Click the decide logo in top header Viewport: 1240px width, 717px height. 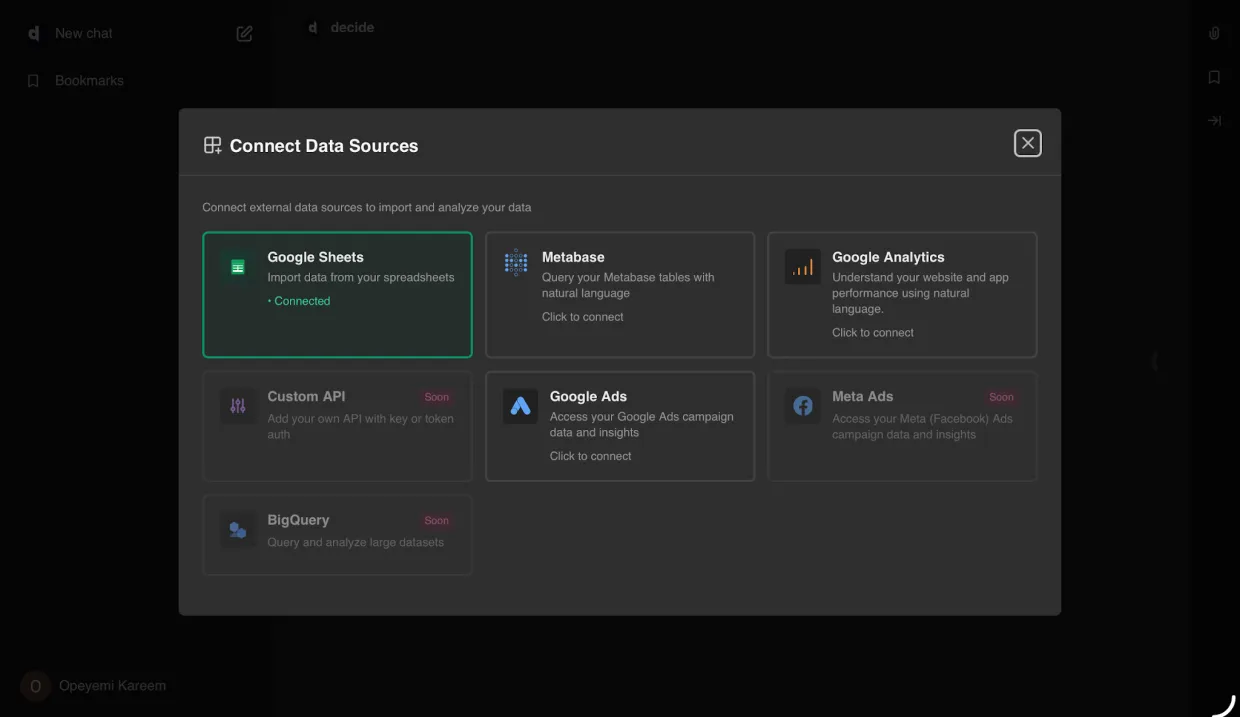pyautogui.click(x=313, y=28)
